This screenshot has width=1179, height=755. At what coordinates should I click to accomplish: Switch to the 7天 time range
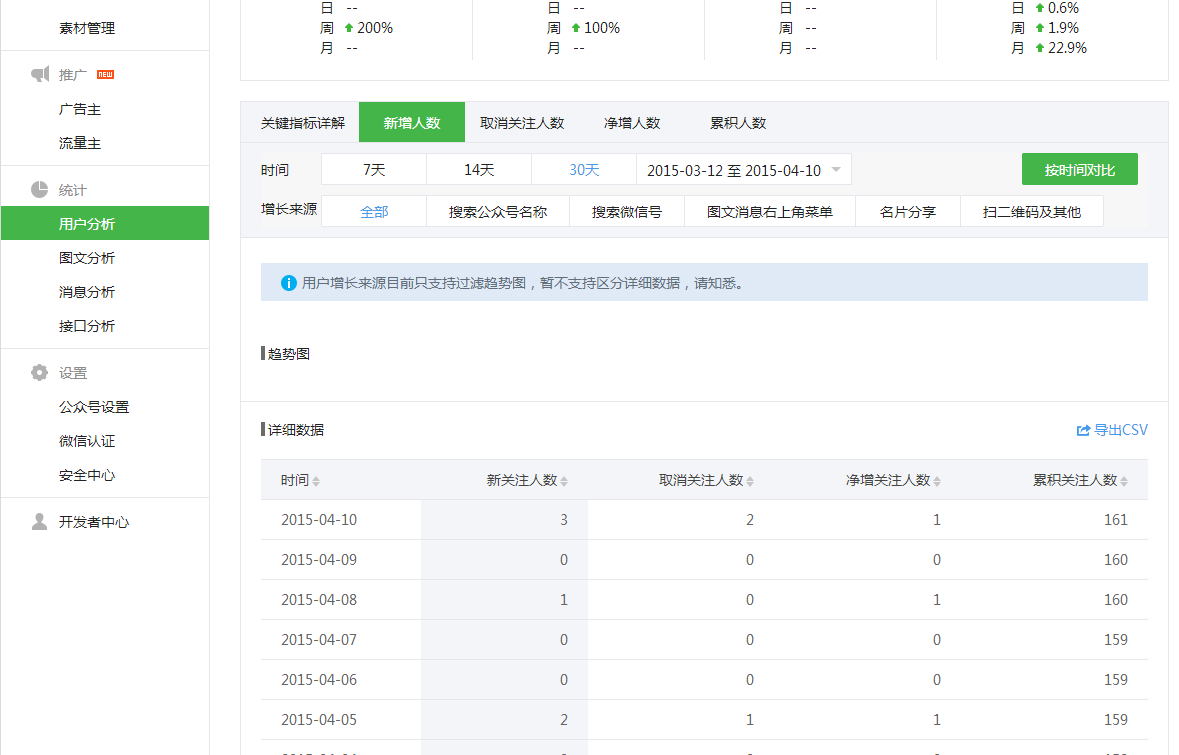373,169
